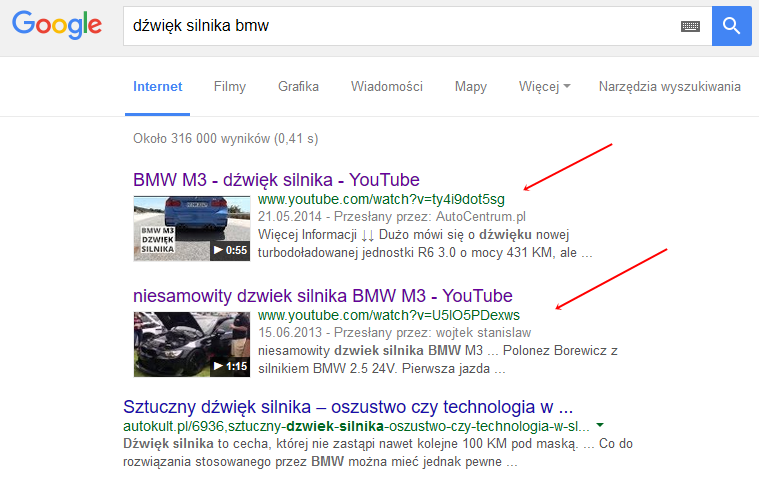759x480 pixels.
Task: Open the Grafika tab
Action: click(298, 87)
